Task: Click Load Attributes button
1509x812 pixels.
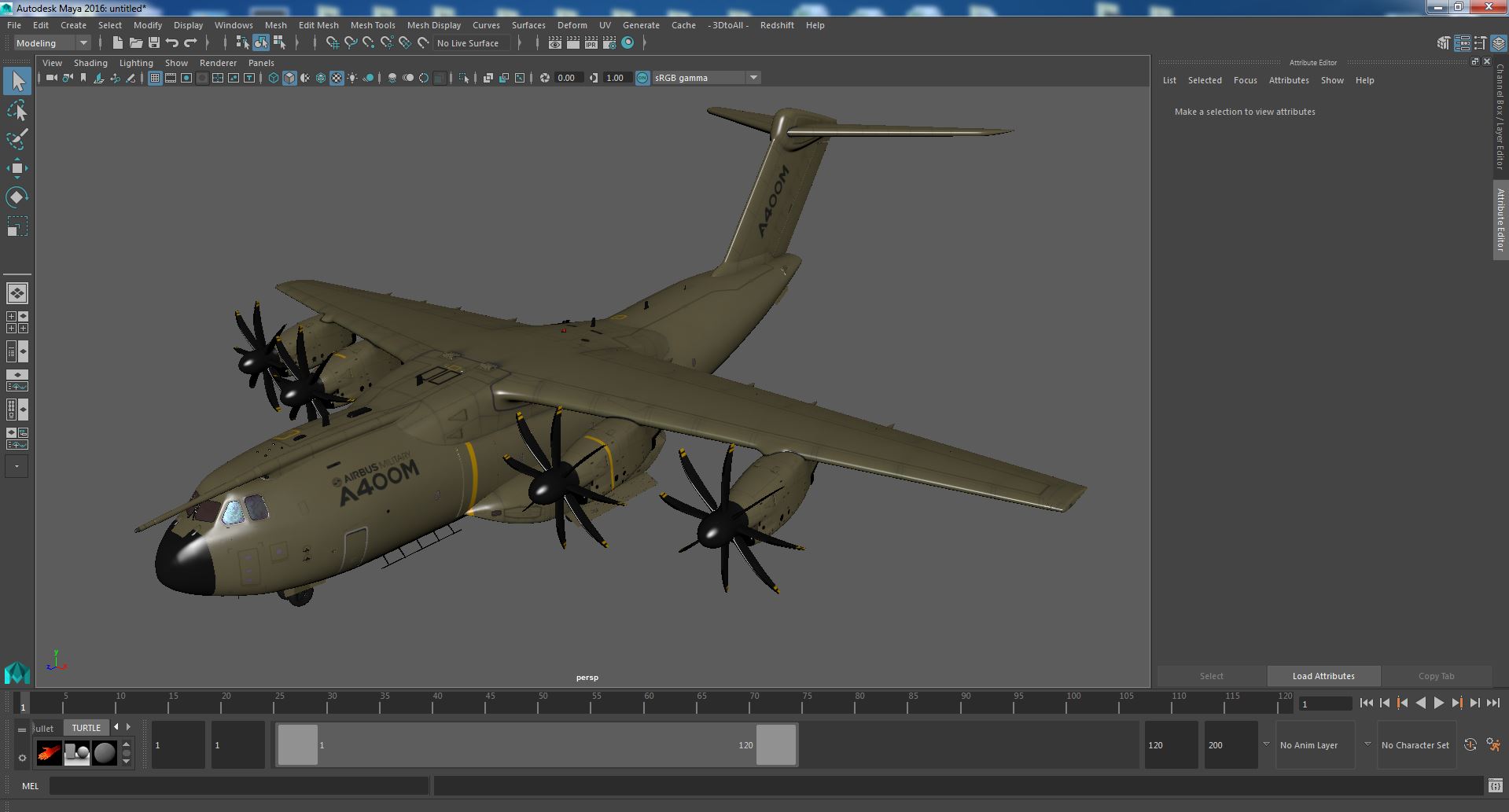Action: 1323,676
